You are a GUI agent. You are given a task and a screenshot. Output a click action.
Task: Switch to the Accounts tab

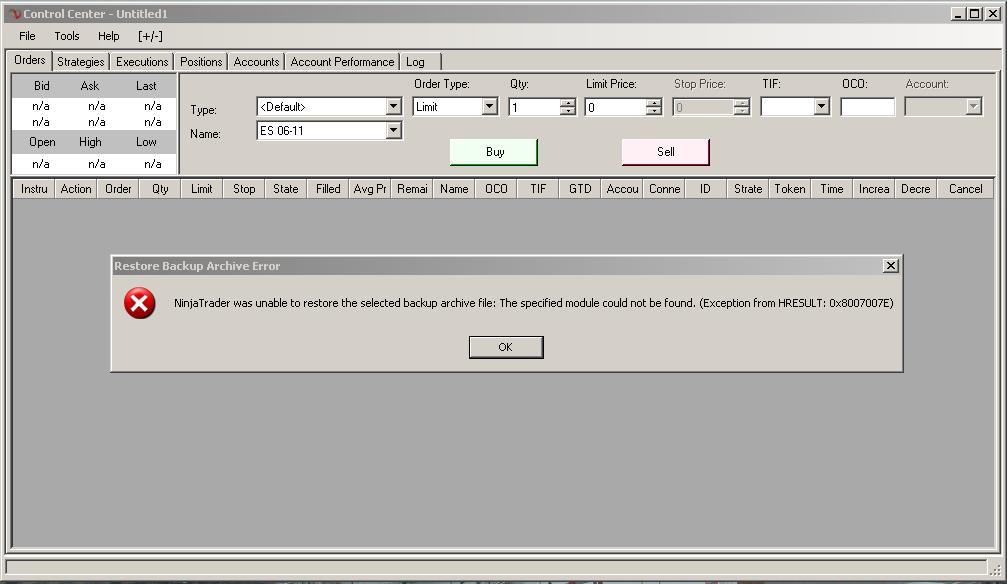pyautogui.click(x=256, y=62)
